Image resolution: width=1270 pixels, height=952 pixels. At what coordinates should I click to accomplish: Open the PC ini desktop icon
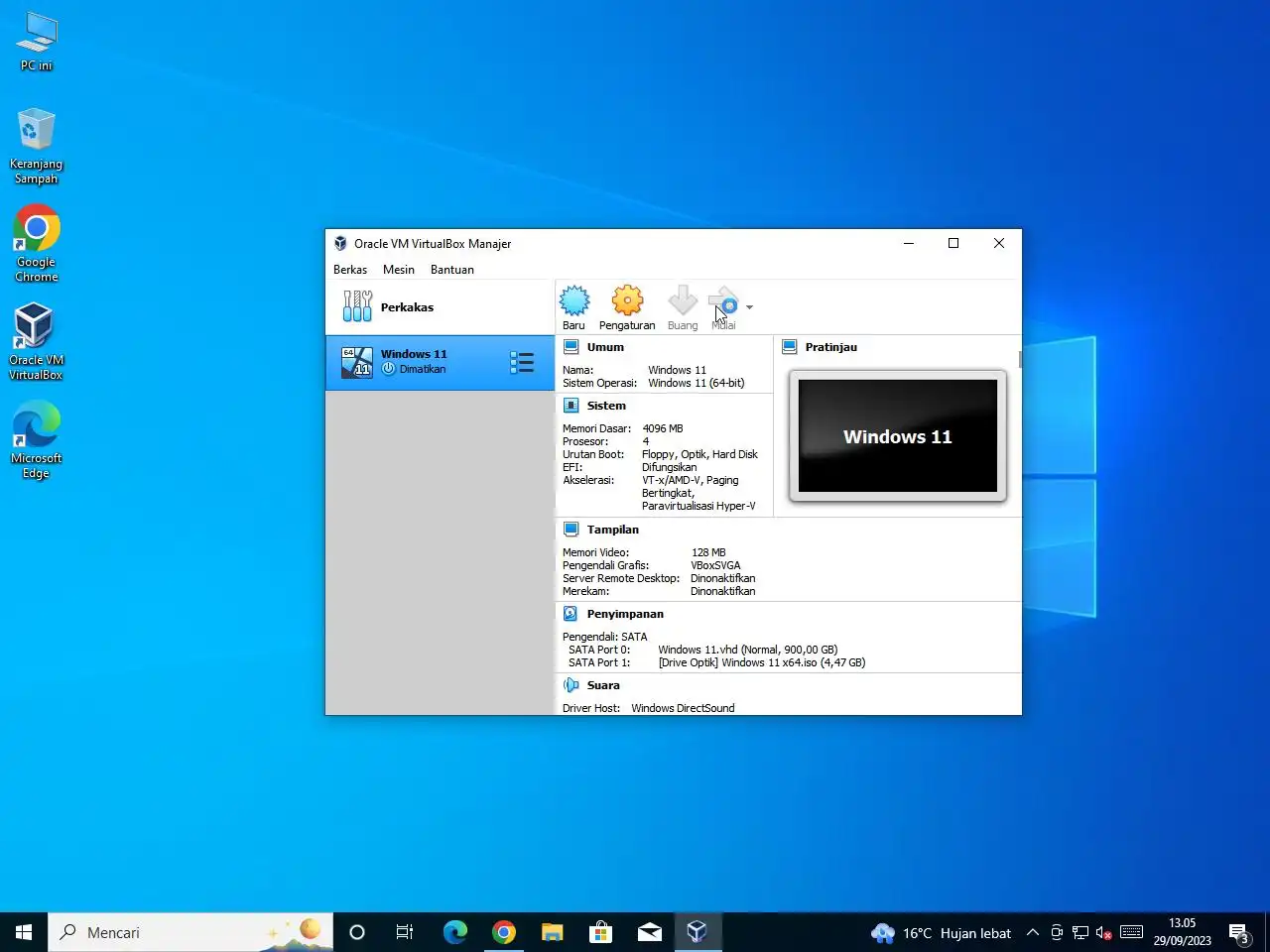pos(37,42)
